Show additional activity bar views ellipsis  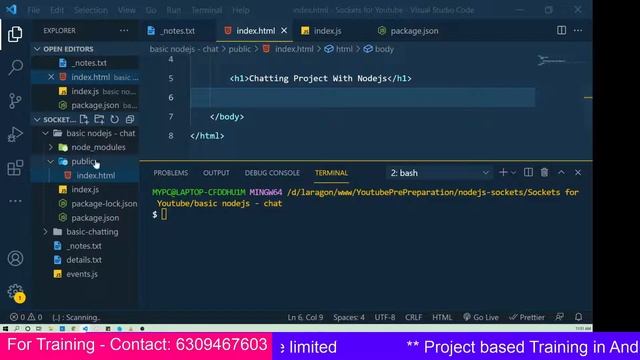click(x=15, y=201)
